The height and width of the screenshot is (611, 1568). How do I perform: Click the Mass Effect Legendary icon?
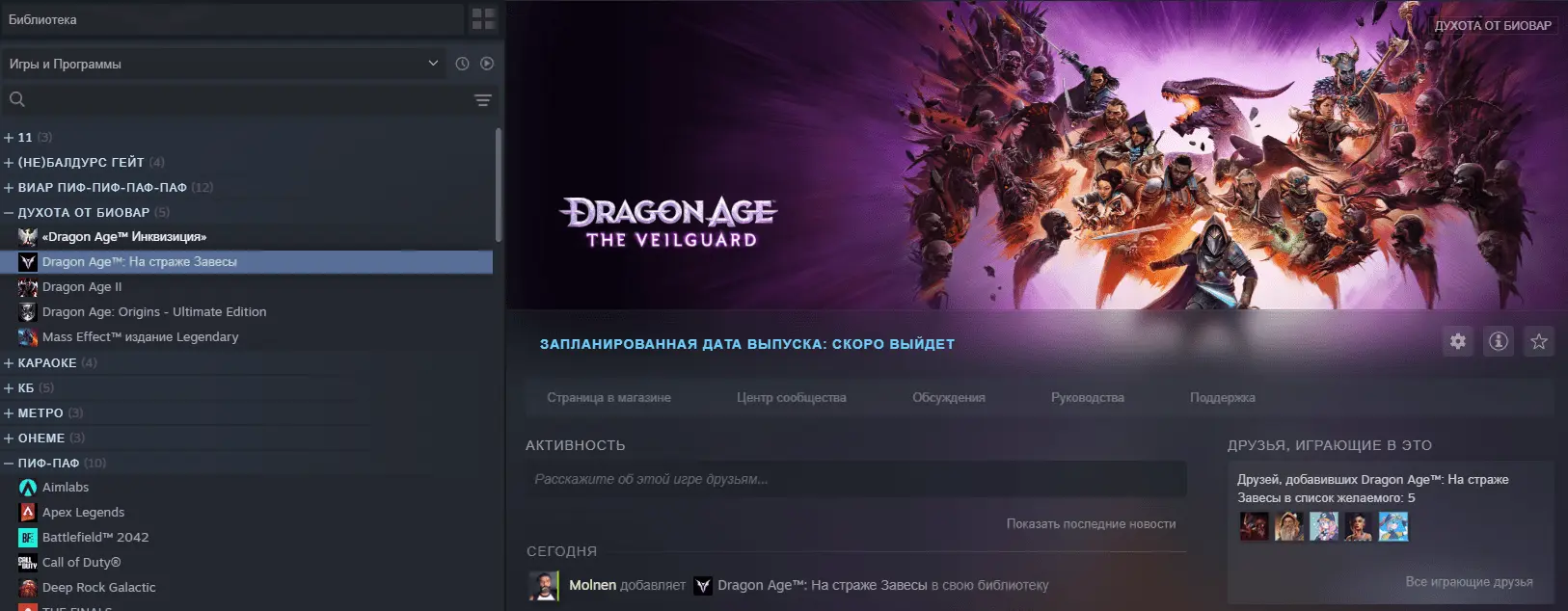[x=28, y=337]
